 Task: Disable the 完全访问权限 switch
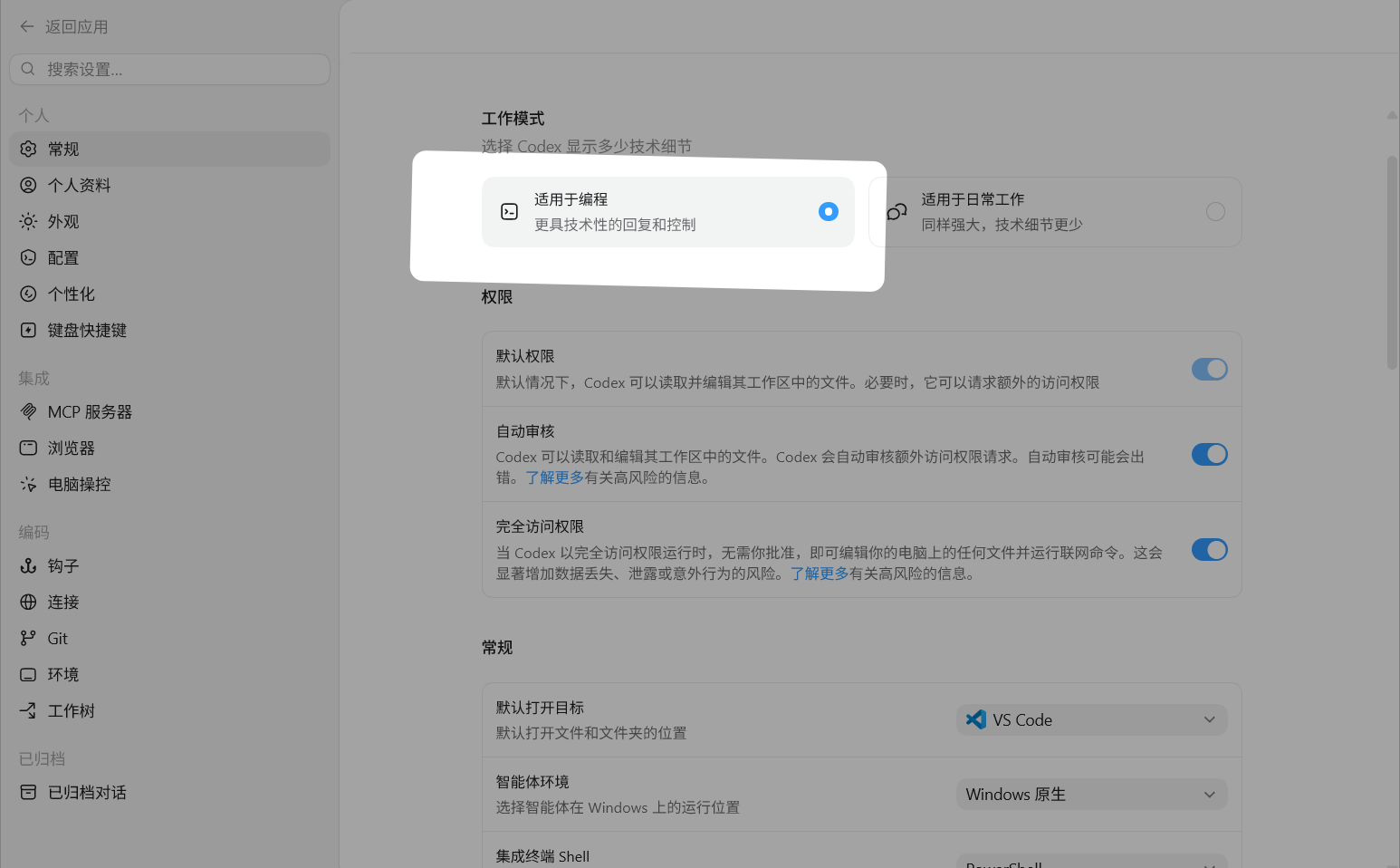pyautogui.click(x=1210, y=550)
